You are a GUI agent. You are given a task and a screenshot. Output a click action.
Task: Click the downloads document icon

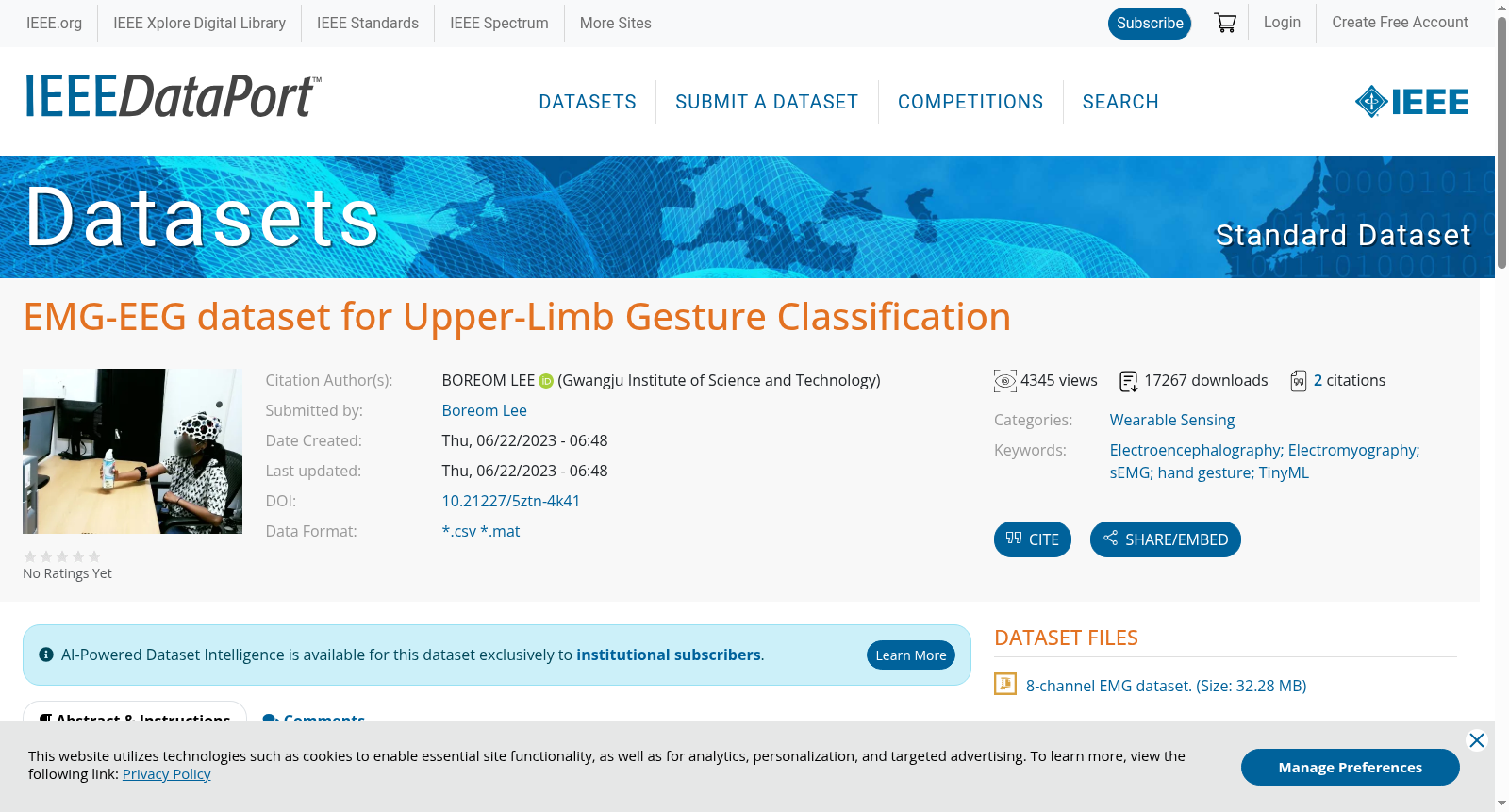point(1128,381)
